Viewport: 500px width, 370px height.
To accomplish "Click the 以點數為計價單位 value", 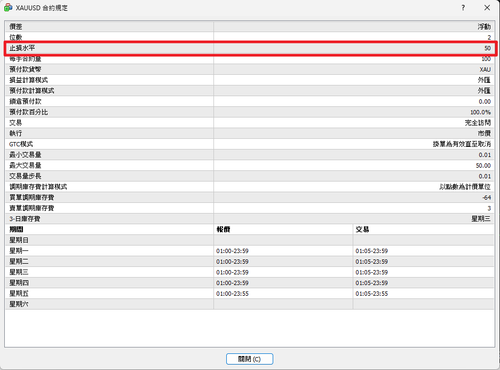I will [465, 187].
